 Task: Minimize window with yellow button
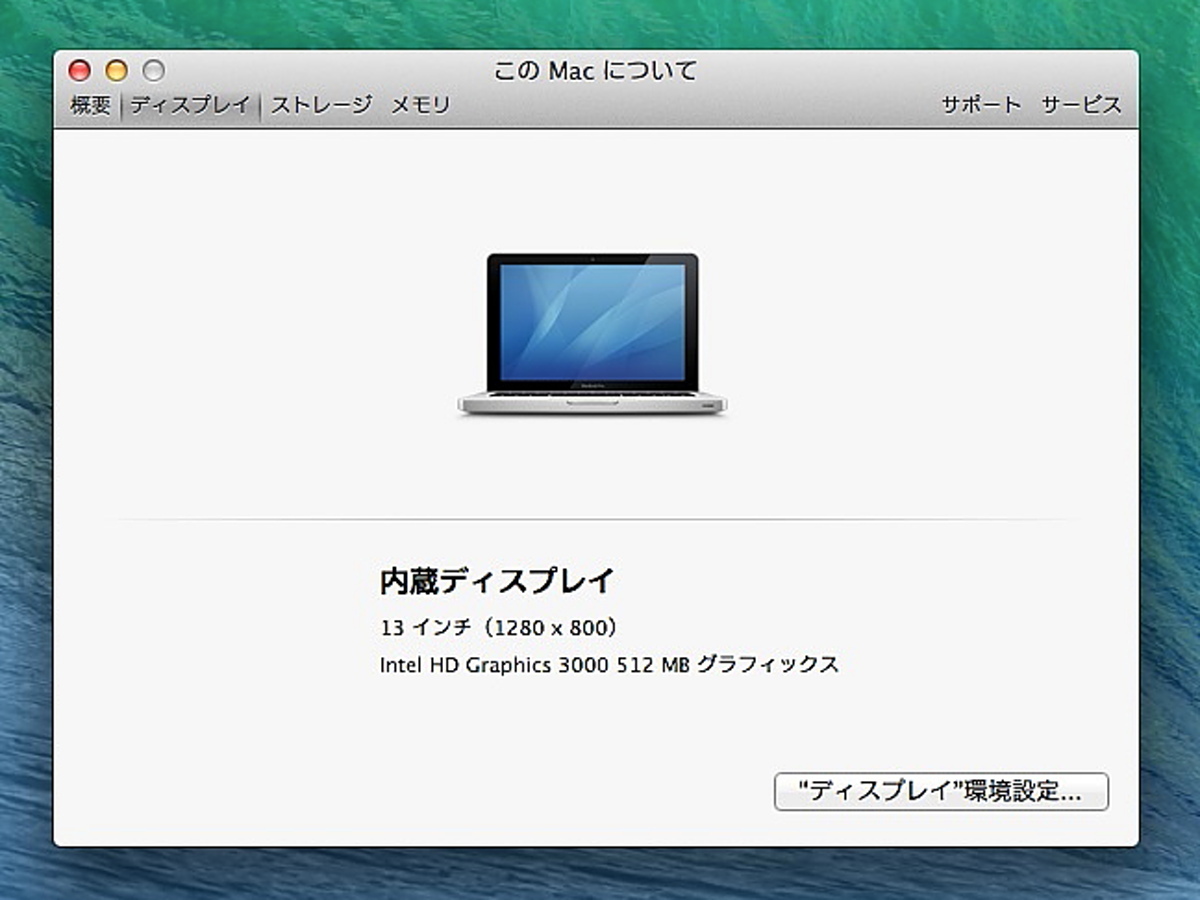pos(116,71)
